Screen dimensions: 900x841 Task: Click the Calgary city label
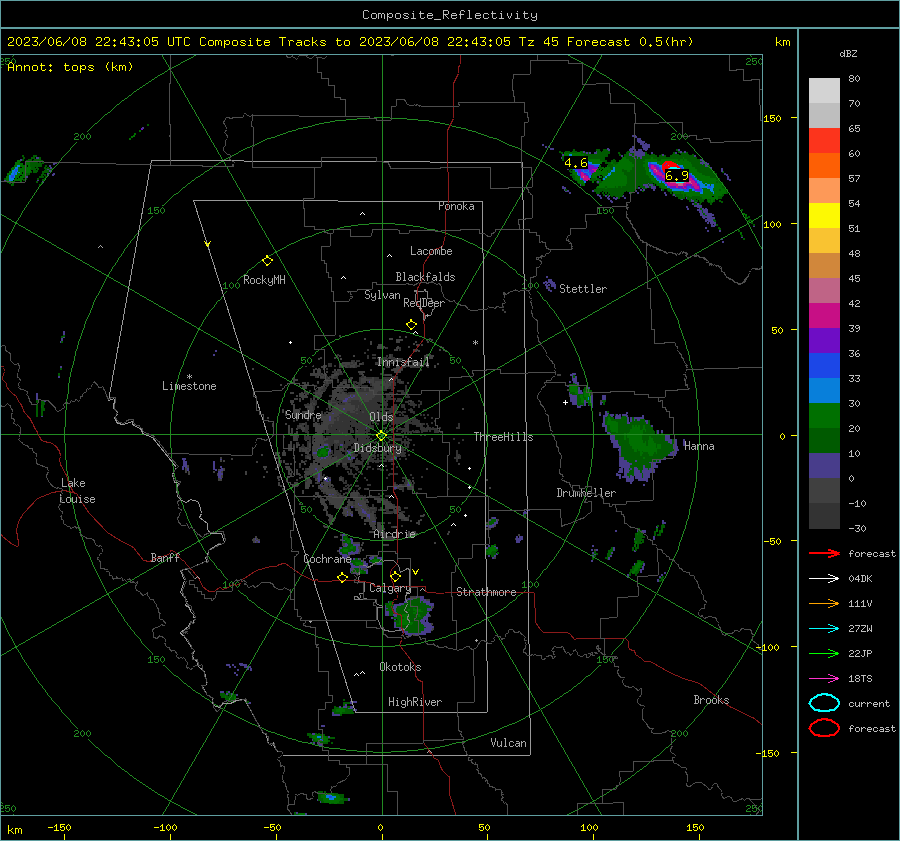(390, 588)
